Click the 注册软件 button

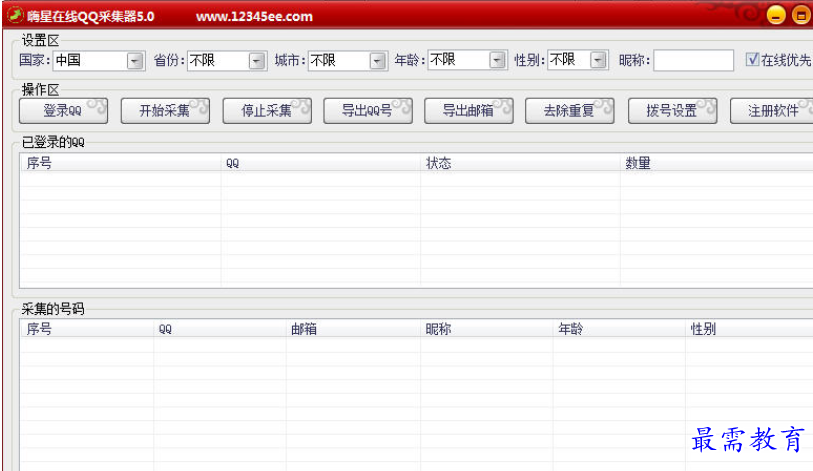[772, 110]
